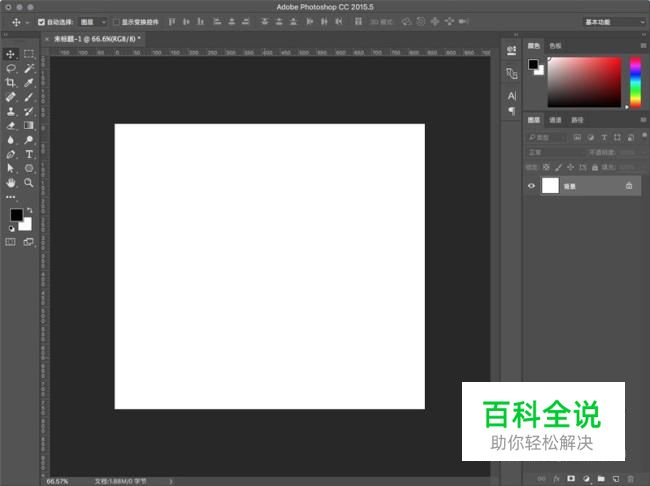Click the Pen tool in toolbar

pos(11,155)
